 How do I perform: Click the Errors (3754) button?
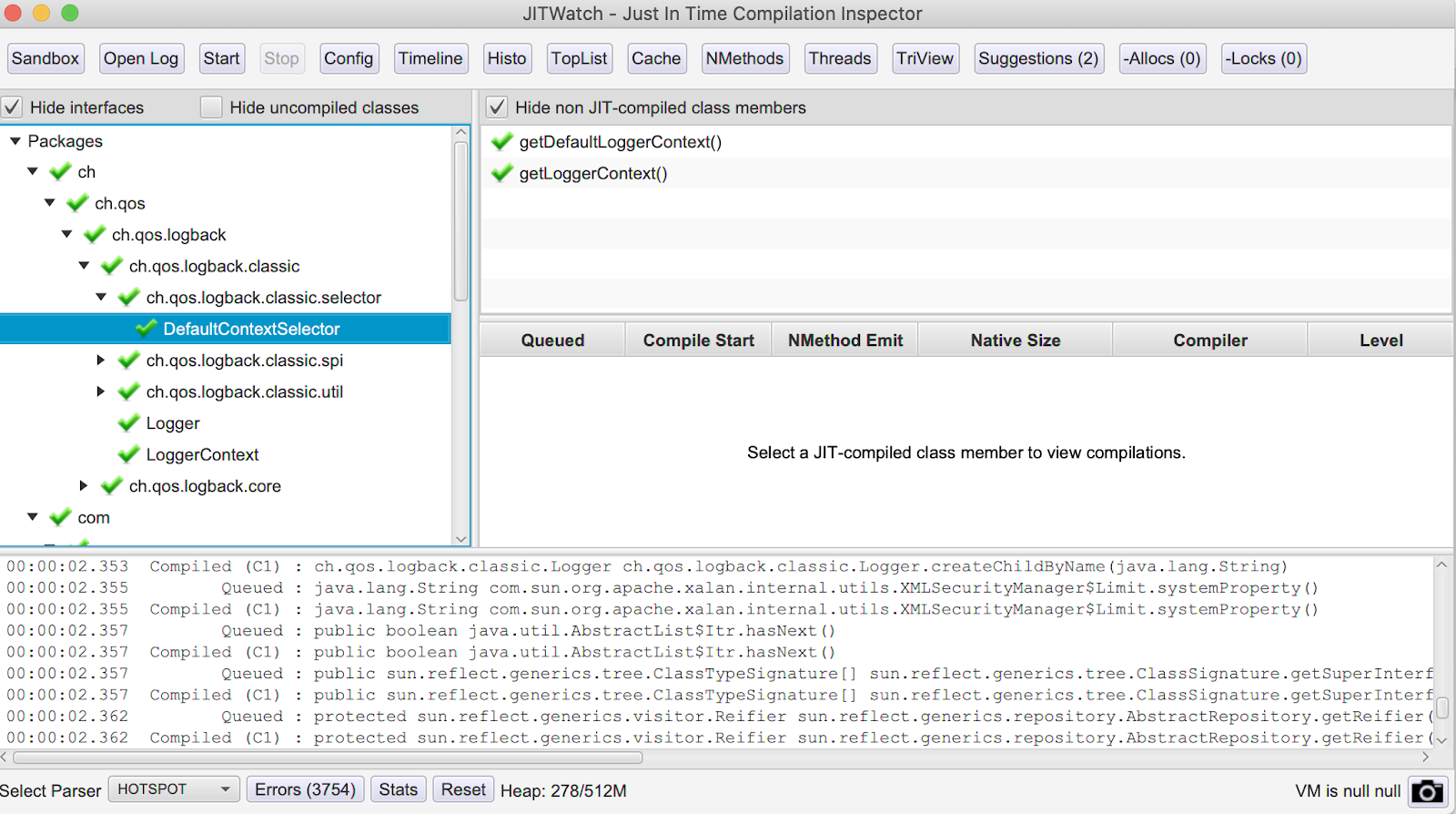(x=306, y=789)
